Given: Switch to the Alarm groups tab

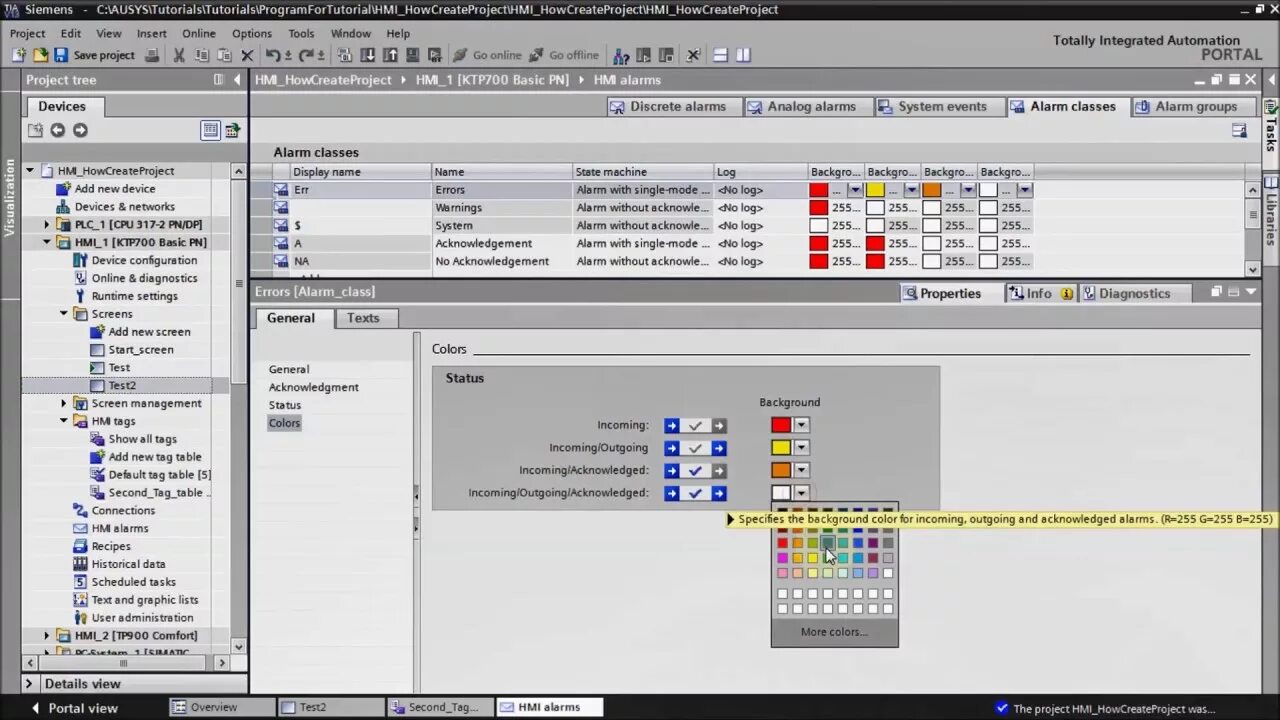Looking at the screenshot, I should pyautogui.click(x=1193, y=106).
